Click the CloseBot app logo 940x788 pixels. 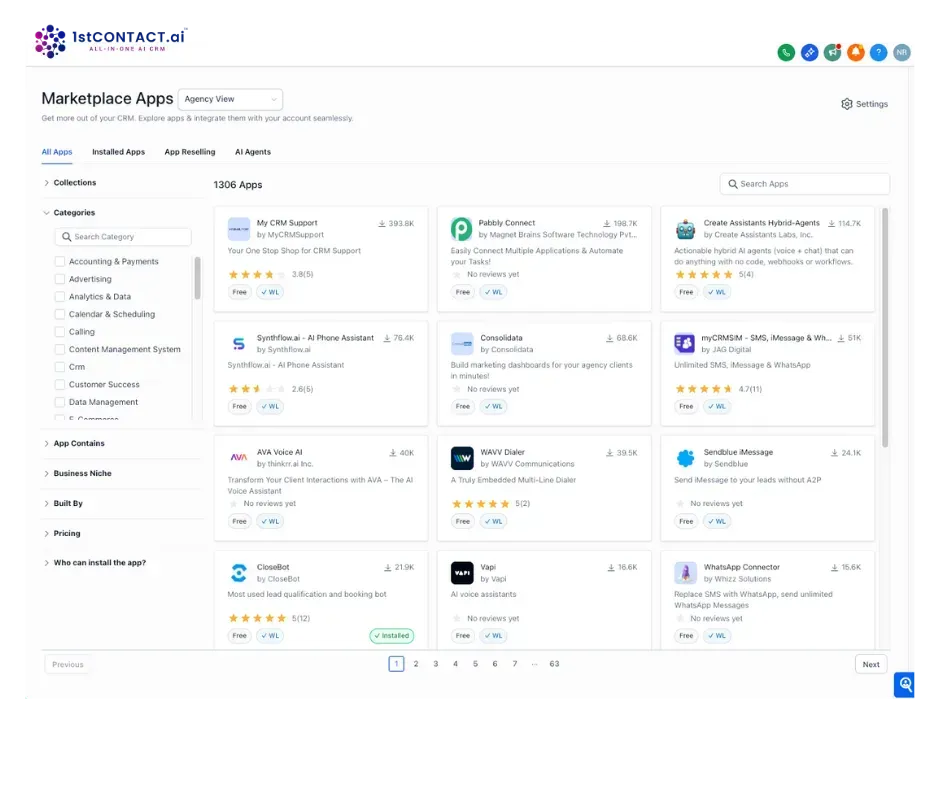click(239, 573)
